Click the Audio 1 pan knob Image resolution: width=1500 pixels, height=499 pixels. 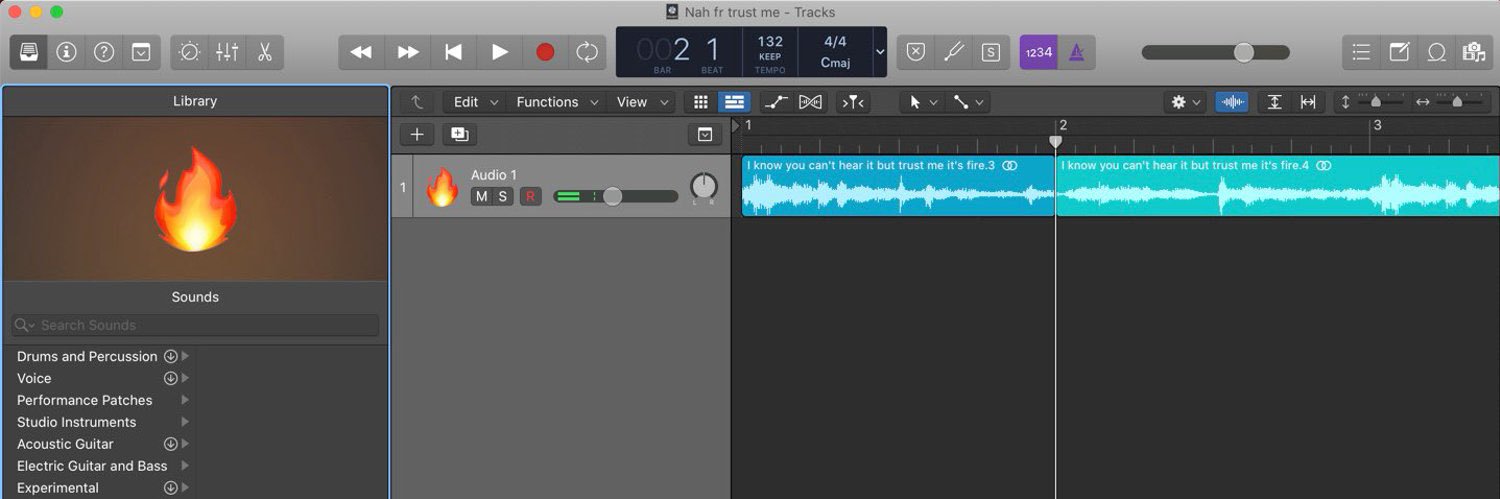pos(704,185)
